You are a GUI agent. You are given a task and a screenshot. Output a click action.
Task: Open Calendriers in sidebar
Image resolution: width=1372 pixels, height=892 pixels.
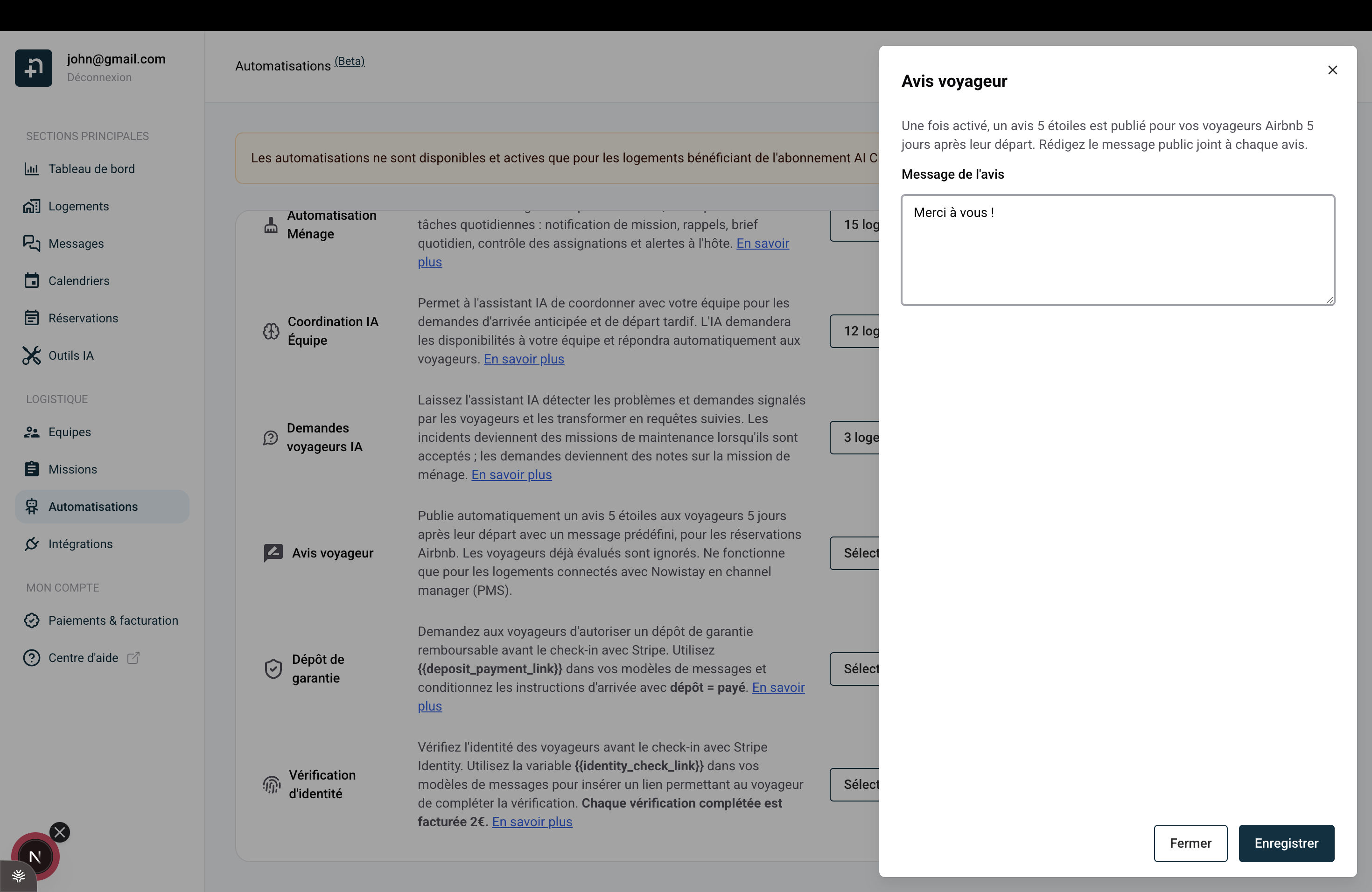point(102,281)
